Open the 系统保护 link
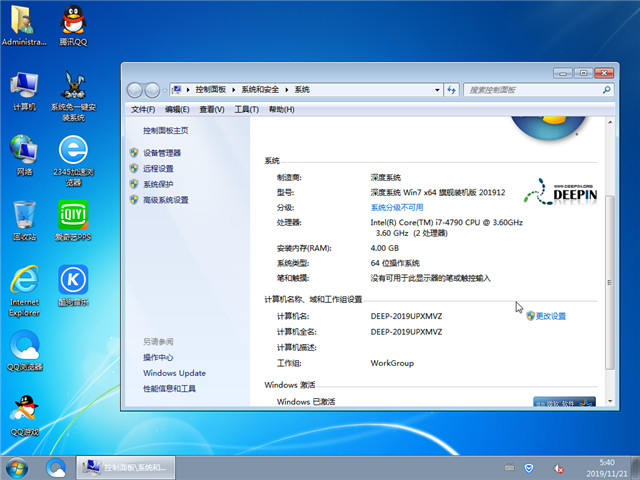The image size is (640, 480). click(x=158, y=184)
